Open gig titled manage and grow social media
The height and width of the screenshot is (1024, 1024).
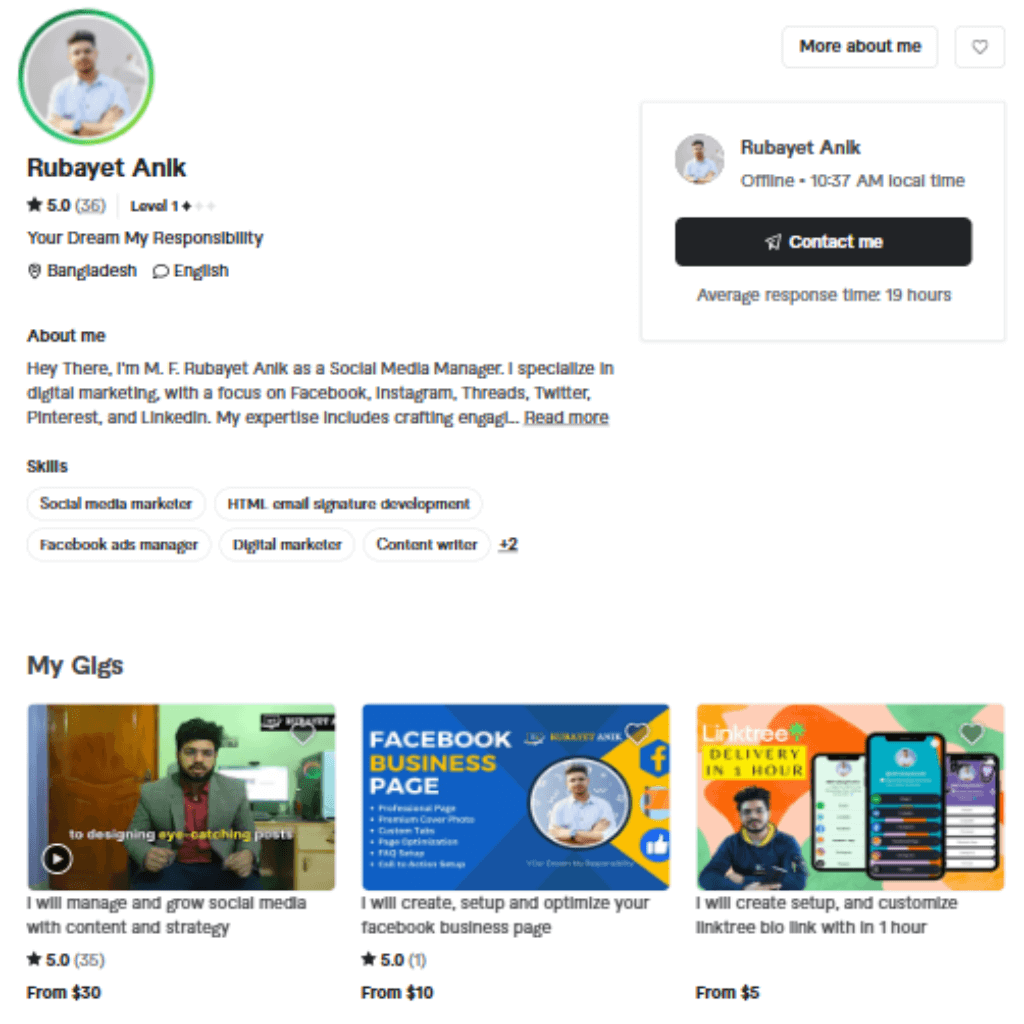pyautogui.click(x=167, y=915)
